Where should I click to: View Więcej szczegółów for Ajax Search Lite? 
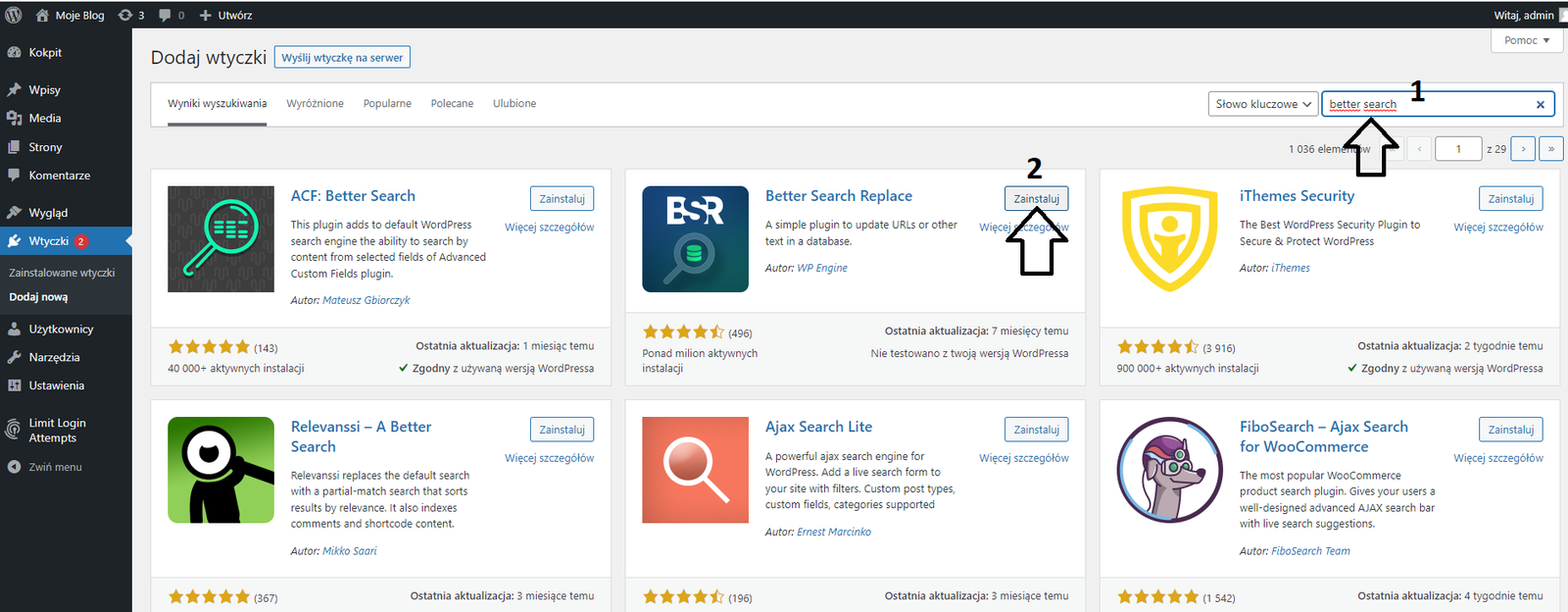pos(1024,458)
